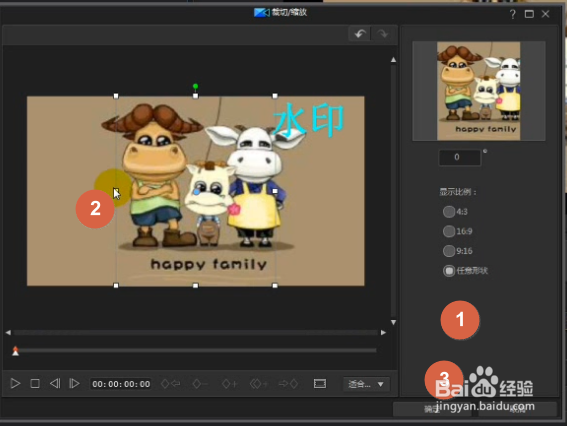567x426 pixels.
Task: Click the horizontal scrollbar right arrow
Action: pos(383,332)
